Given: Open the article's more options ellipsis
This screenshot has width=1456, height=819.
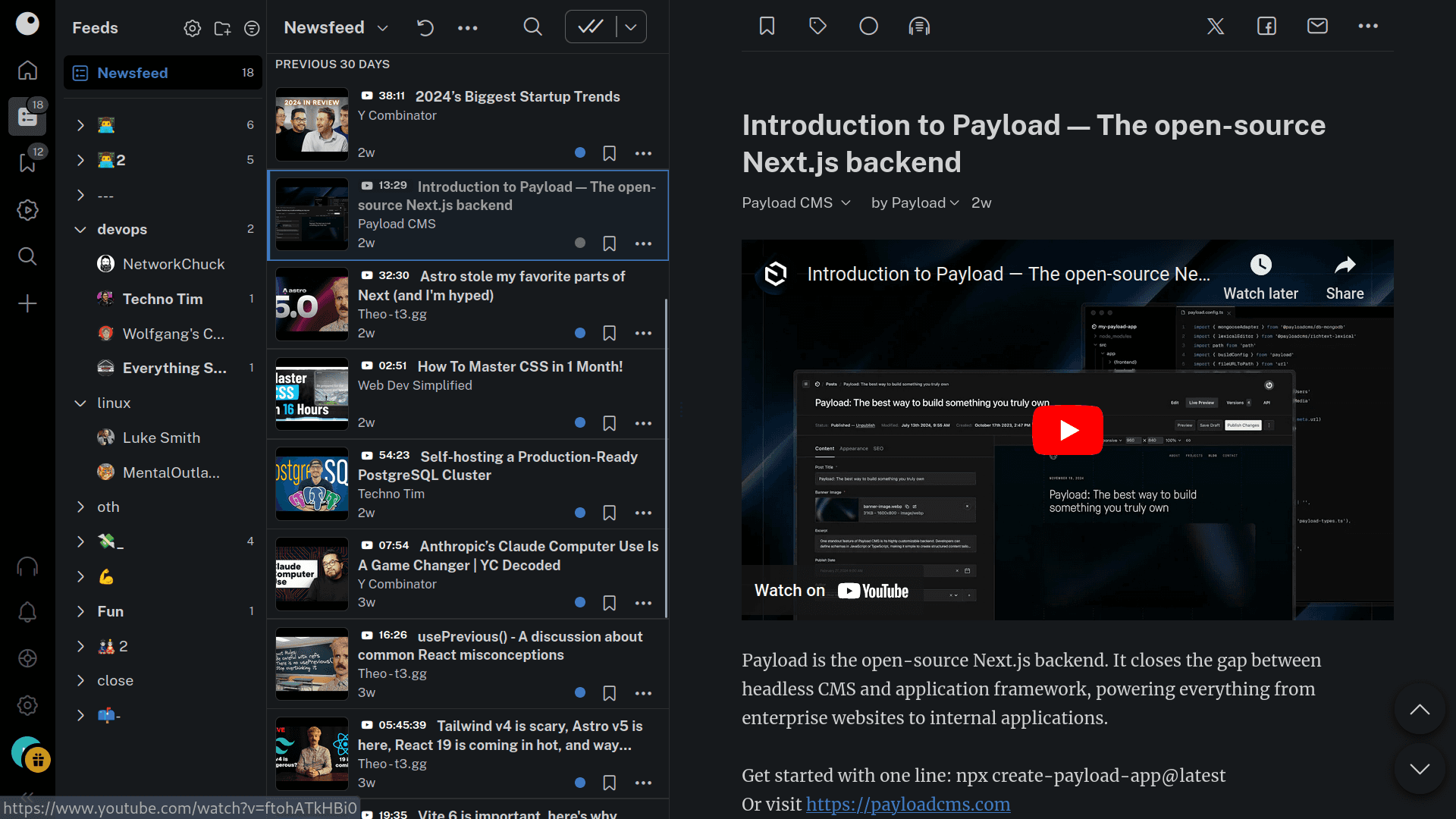Looking at the screenshot, I should 1368,27.
